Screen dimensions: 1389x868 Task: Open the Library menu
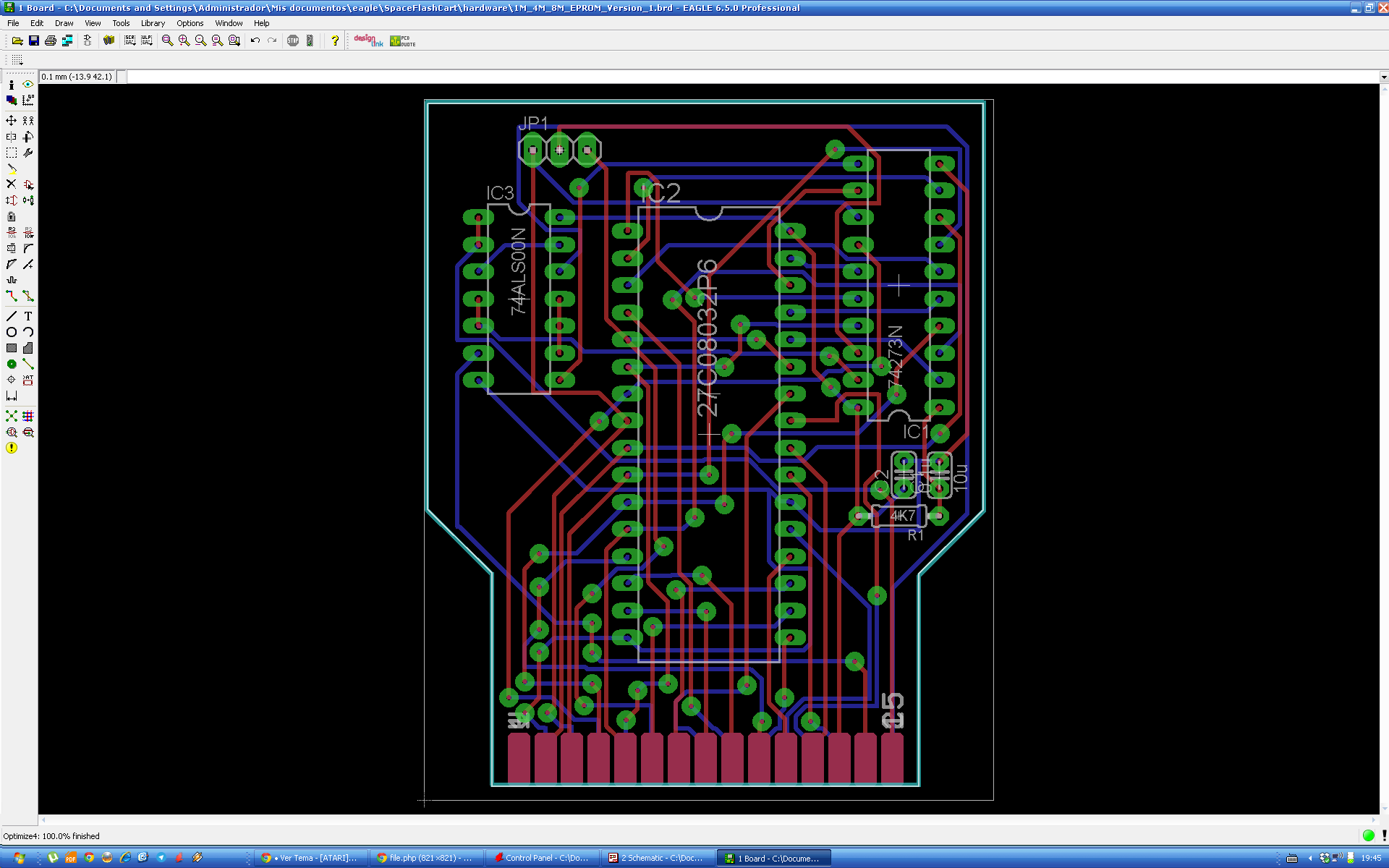[x=153, y=23]
